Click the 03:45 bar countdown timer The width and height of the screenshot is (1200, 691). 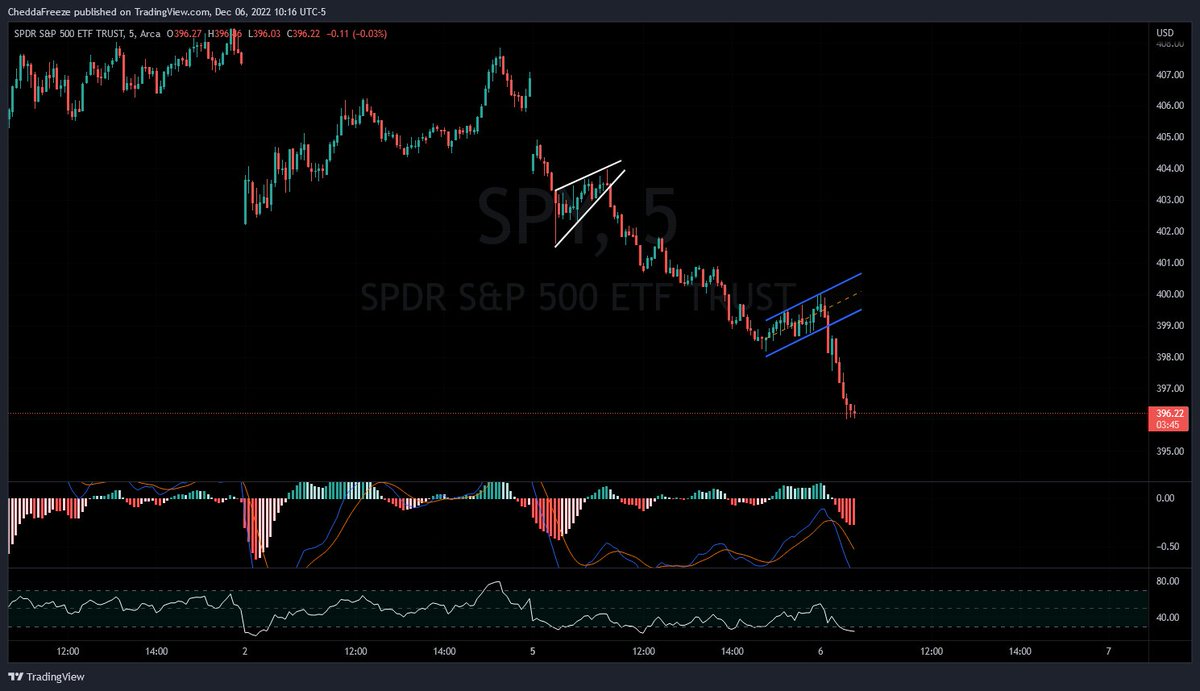[1167, 424]
